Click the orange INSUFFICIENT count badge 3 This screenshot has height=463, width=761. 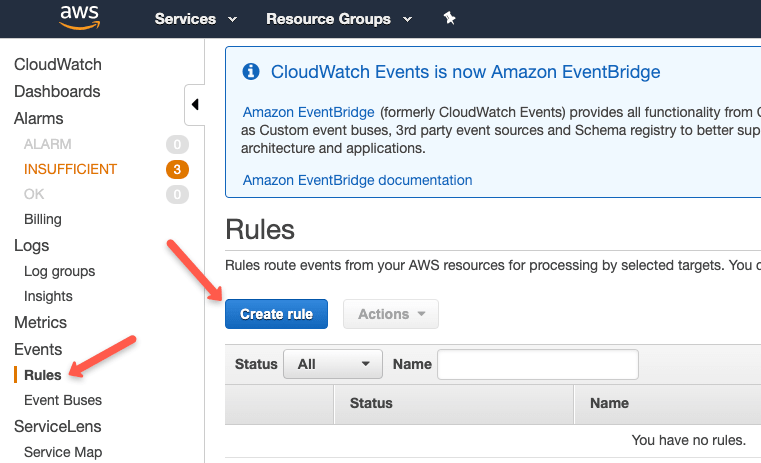coord(177,169)
